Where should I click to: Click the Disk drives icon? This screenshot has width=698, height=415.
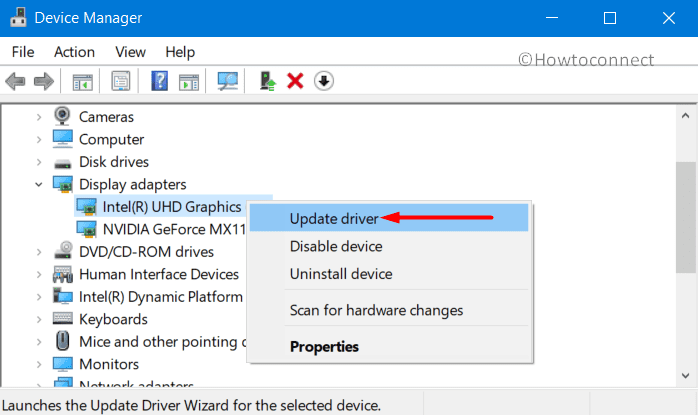(63, 164)
